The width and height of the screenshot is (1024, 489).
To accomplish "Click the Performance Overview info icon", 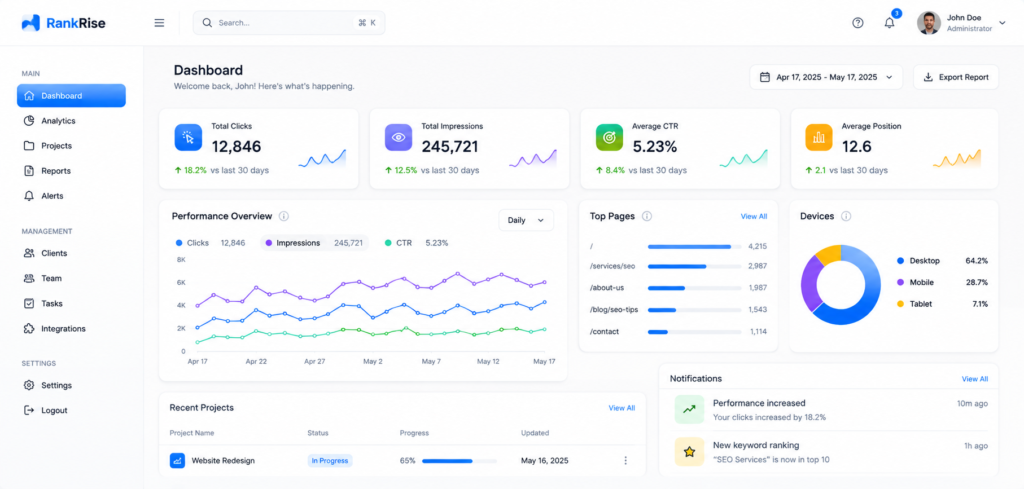I will click(x=283, y=216).
